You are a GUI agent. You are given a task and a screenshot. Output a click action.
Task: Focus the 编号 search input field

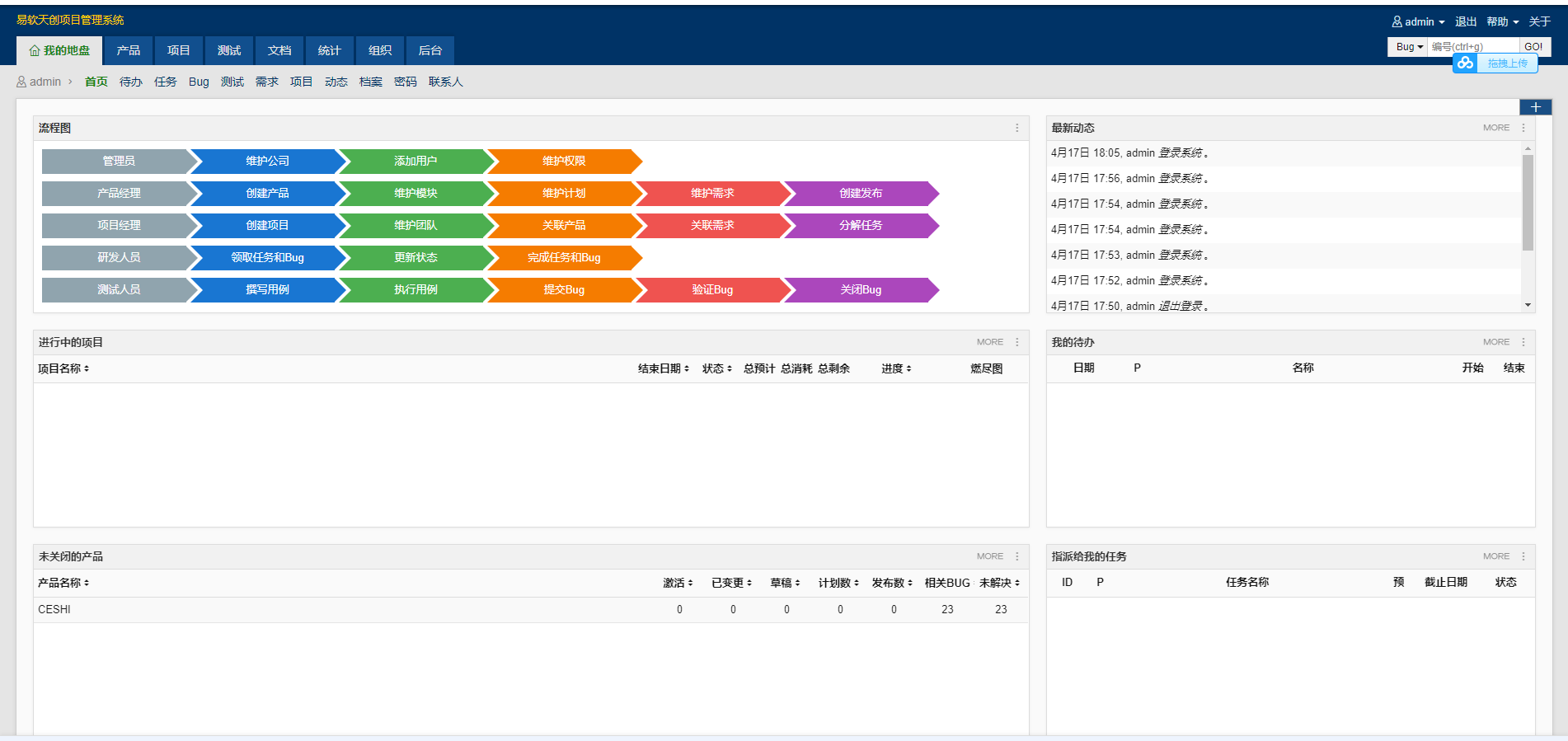pos(1474,47)
